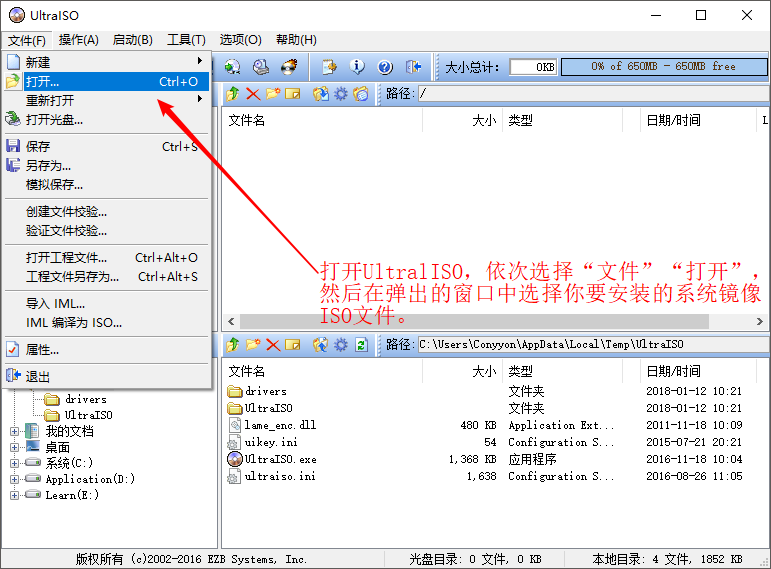Click the exit door icon in main toolbar
771x569 pixels.
coord(414,67)
